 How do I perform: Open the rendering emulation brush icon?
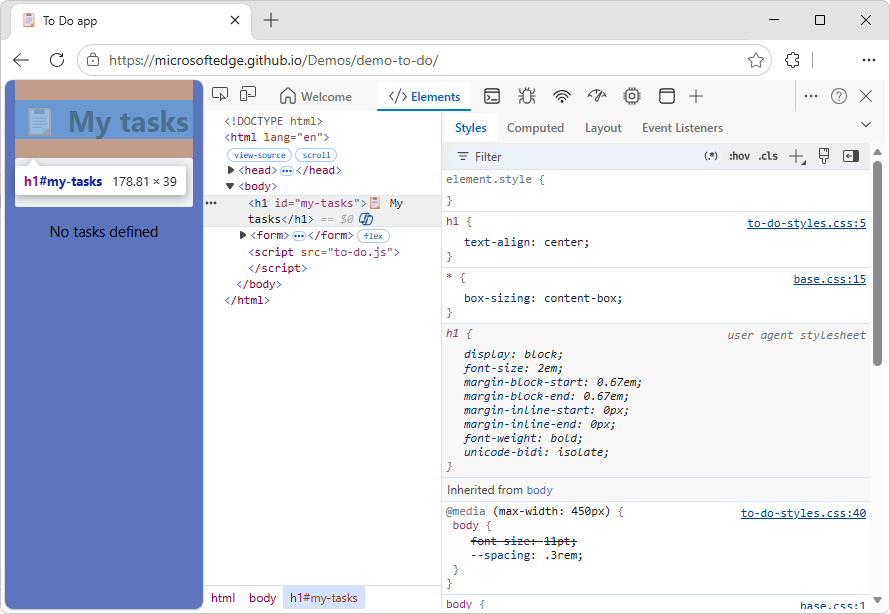pyautogui.click(x=824, y=156)
